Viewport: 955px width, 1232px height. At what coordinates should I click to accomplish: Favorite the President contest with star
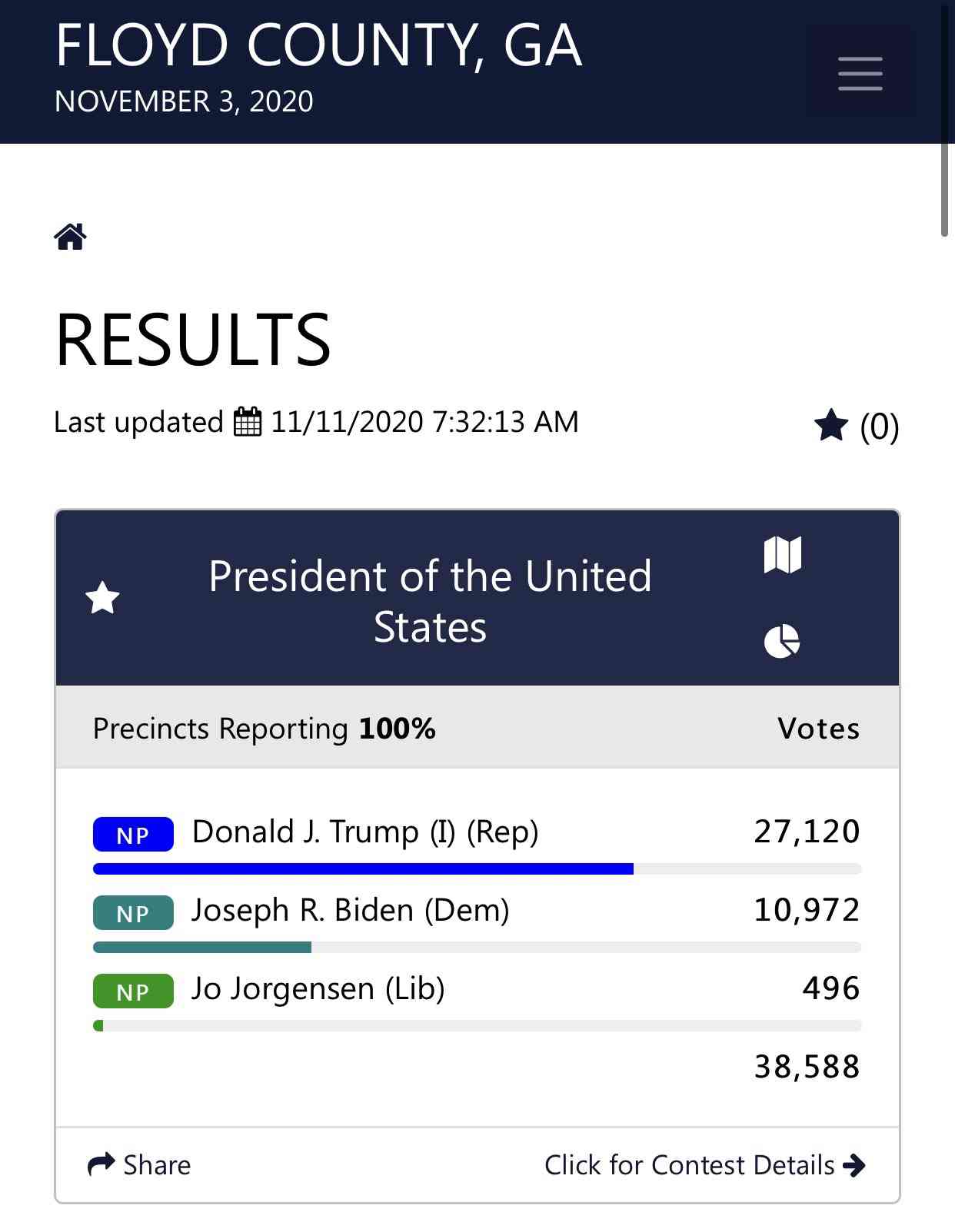[x=102, y=598]
